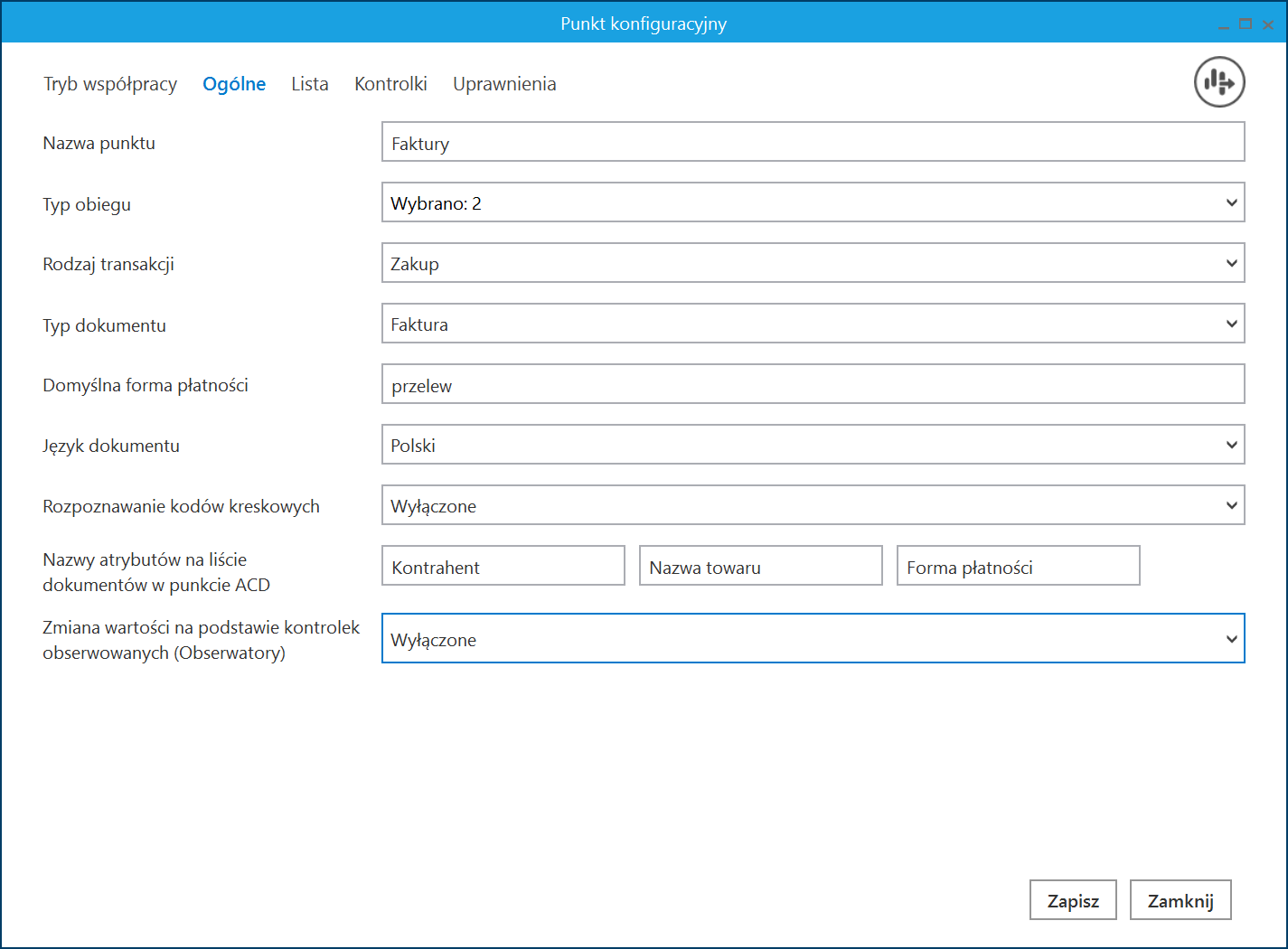Image resolution: width=1288 pixels, height=949 pixels.
Task: Click the Nazwa towaru attribute field
Action: [760, 567]
